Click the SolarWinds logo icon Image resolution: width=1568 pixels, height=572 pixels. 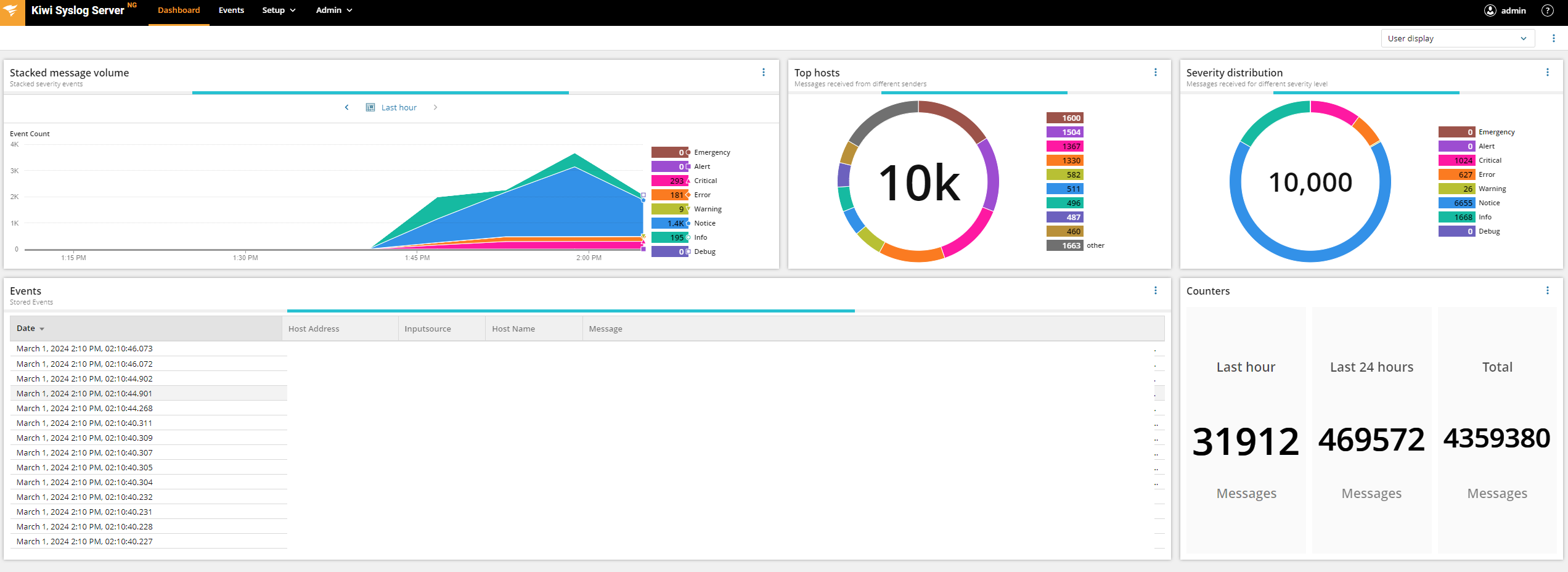click(12, 12)
